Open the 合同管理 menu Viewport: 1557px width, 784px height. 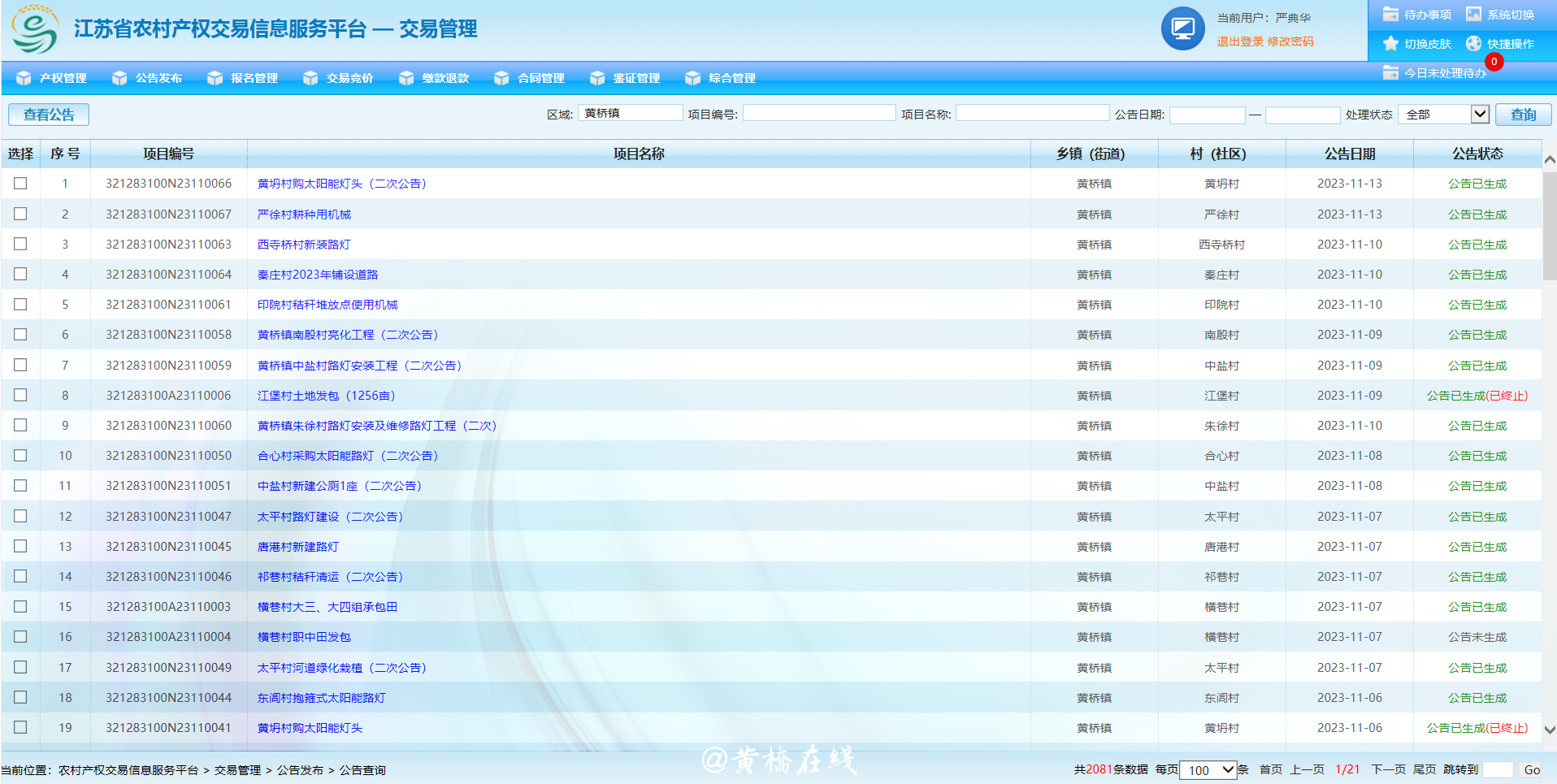coord(541,78)
